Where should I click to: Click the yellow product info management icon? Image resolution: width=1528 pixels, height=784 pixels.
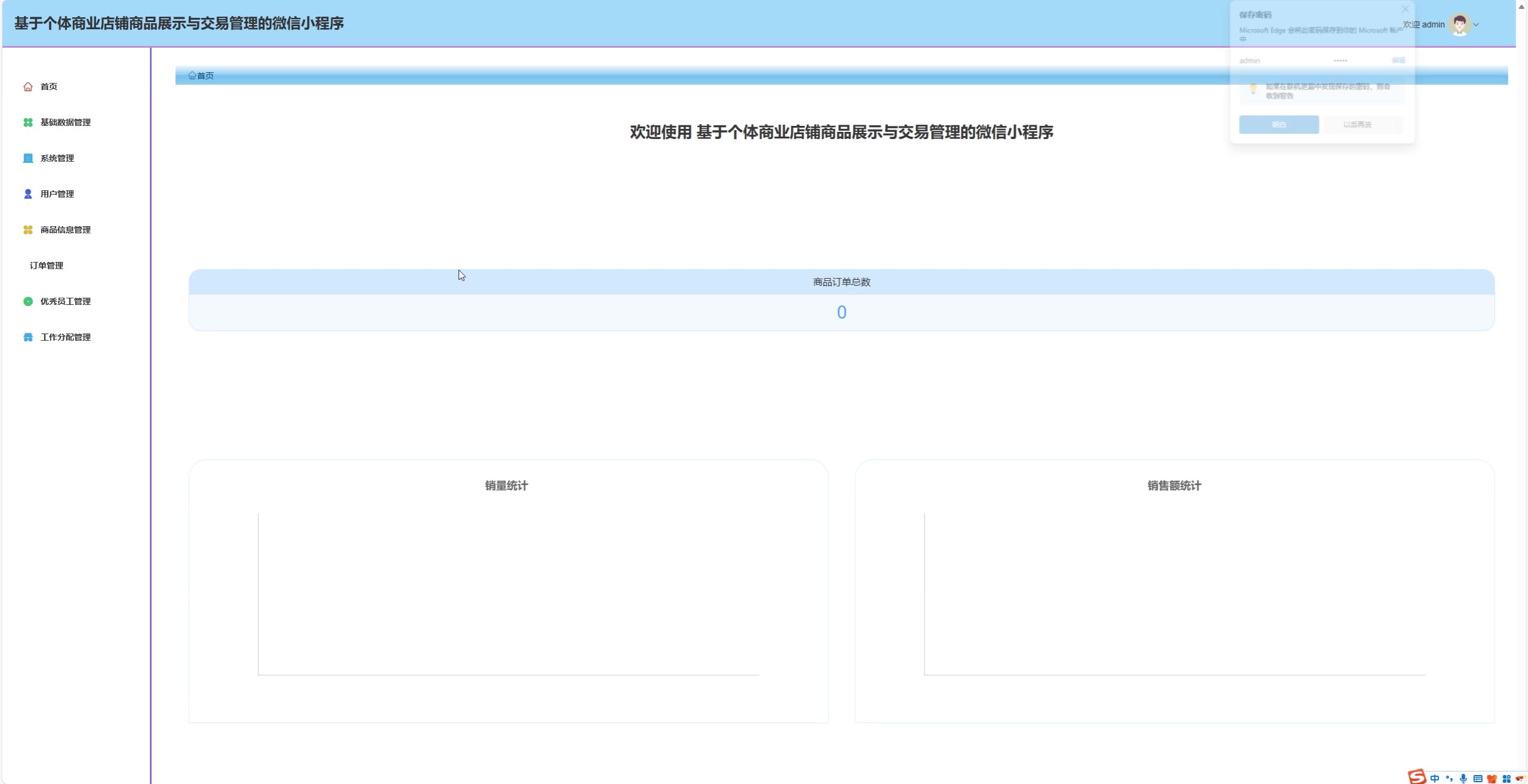pyautogui.click(x=27, y=230)
